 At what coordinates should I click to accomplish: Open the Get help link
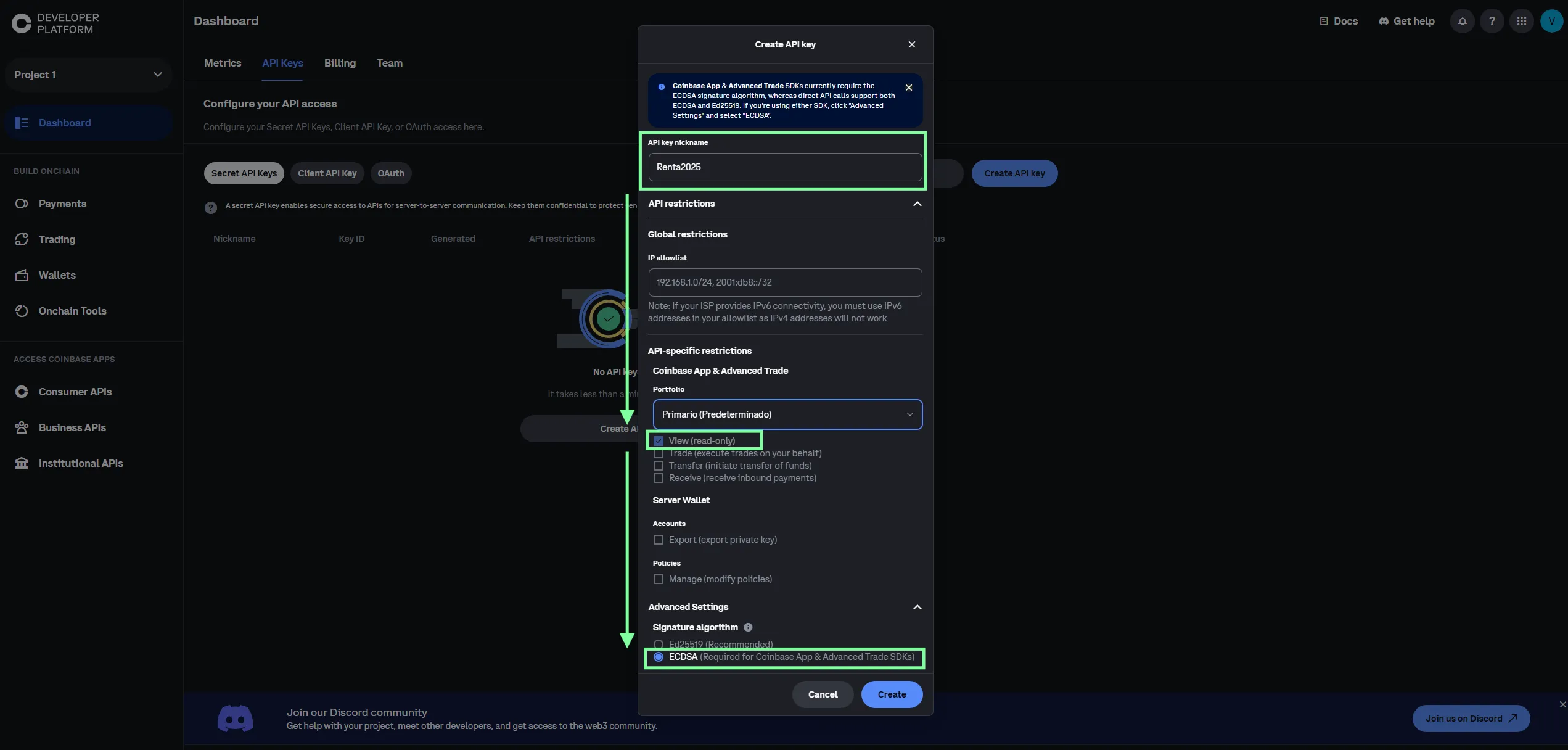1406,21
